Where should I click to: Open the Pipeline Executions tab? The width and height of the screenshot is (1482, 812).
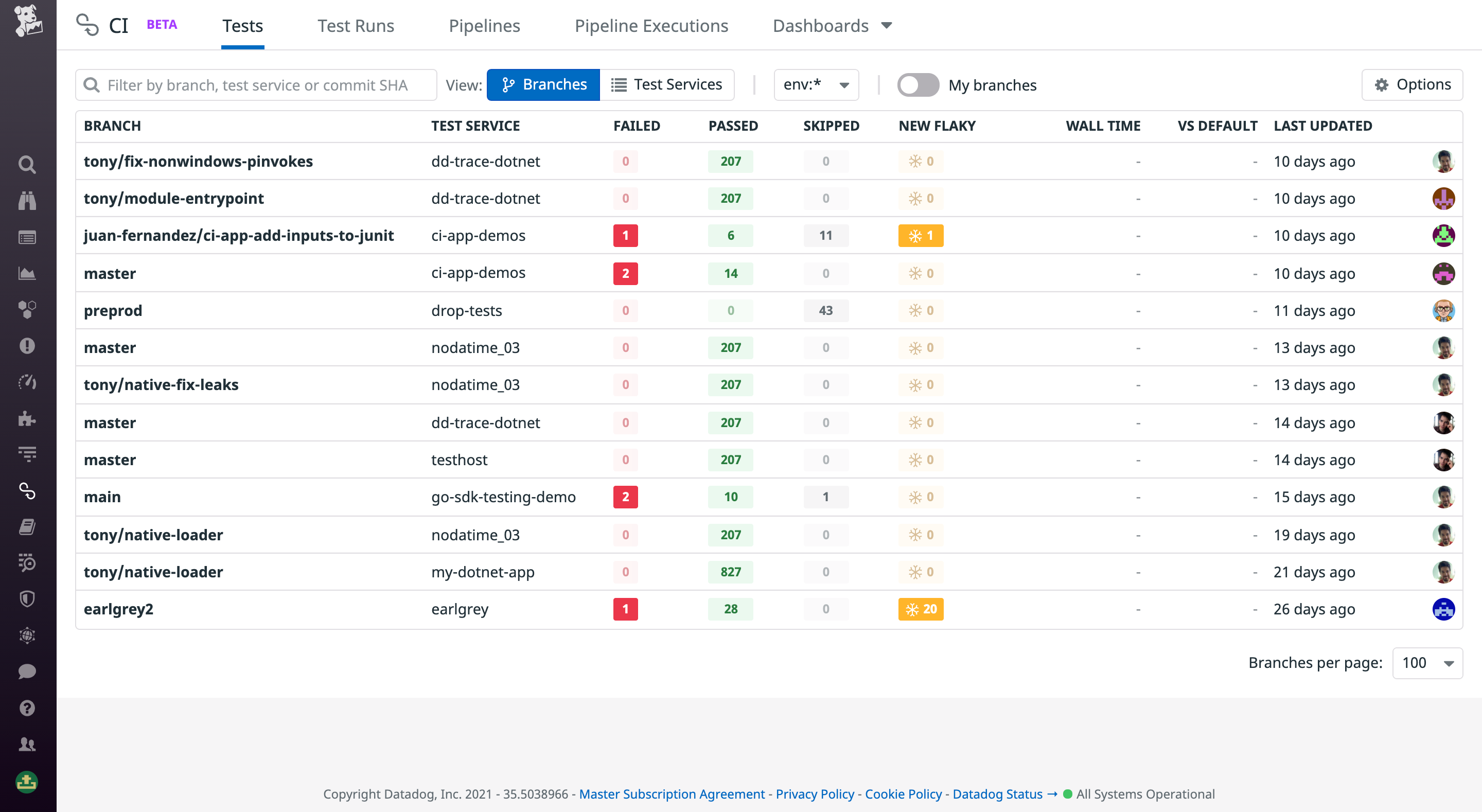(x=651, y=25)
